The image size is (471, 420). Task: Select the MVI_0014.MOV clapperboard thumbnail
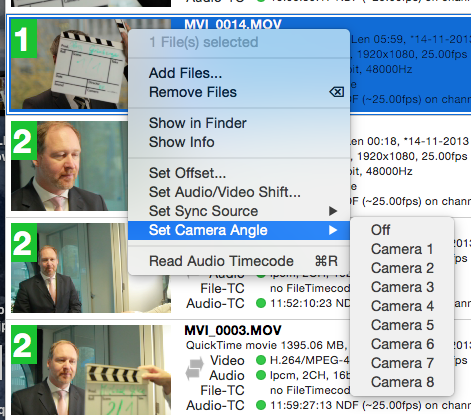point(69,64)
